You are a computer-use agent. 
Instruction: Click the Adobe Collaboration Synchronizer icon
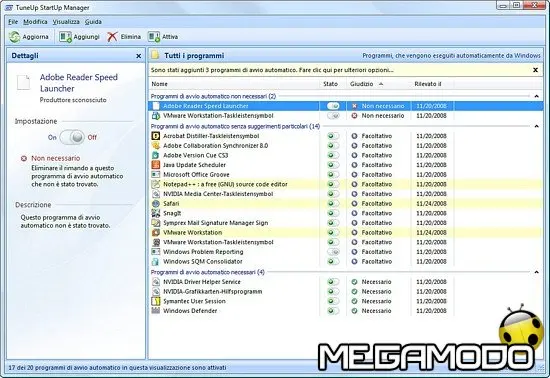coord(156,146)
